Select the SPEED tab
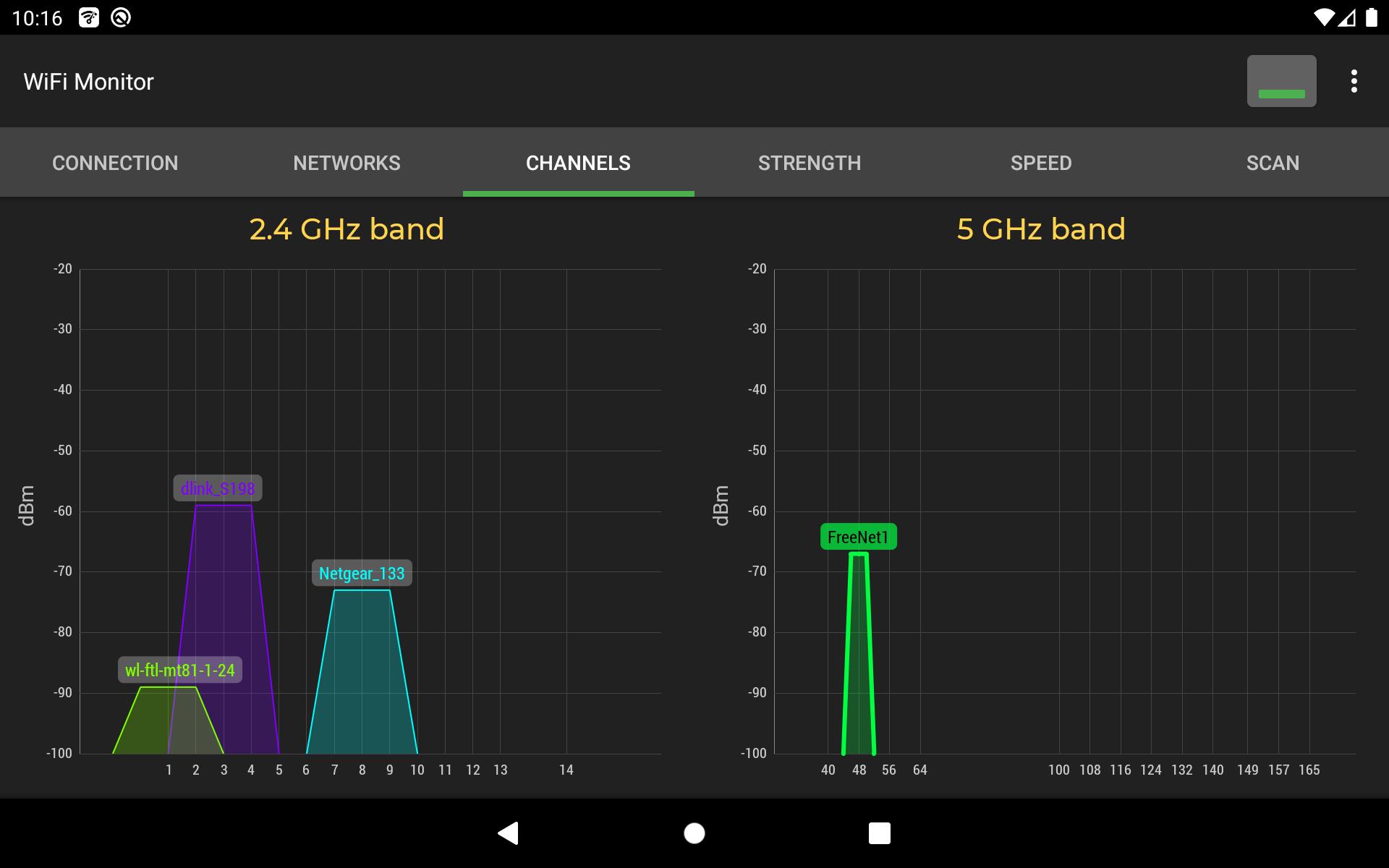 click(1041, 163)
